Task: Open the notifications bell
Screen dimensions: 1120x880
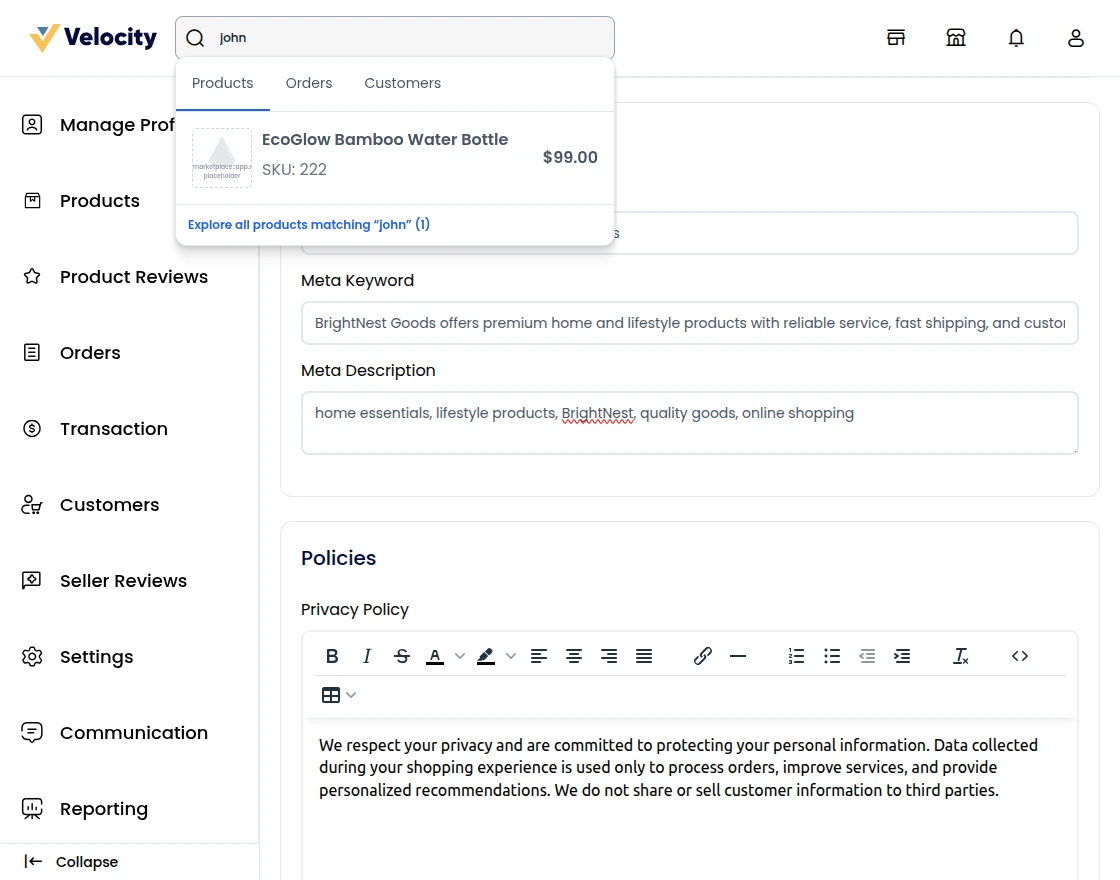Action: [1016, 38]
